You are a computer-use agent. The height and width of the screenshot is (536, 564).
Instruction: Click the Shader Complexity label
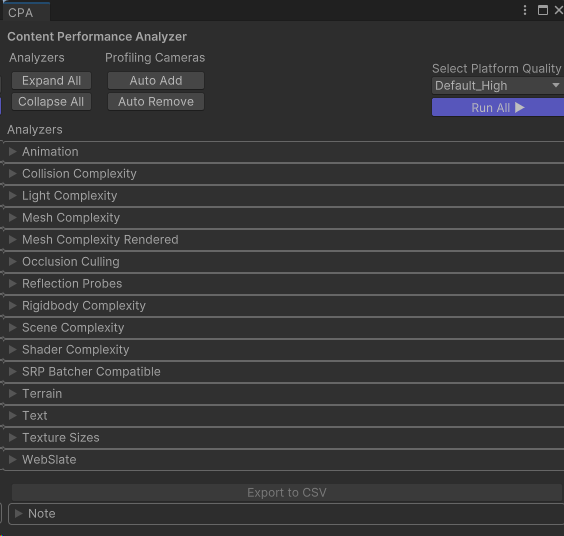[76, 350]
